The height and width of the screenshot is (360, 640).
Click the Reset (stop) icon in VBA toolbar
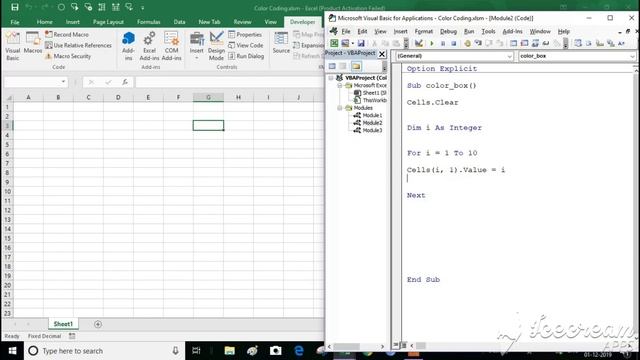[x=453, y=43]
